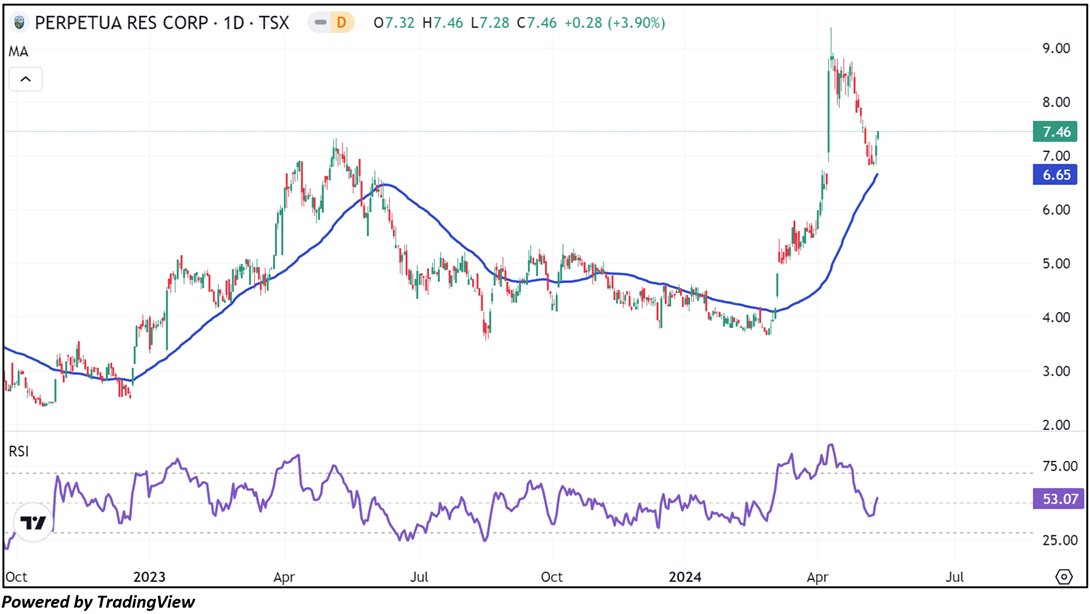Viewport: 1090px width, 614px height.
Task: Click the 2023 label on time axis
Action: 149,577
